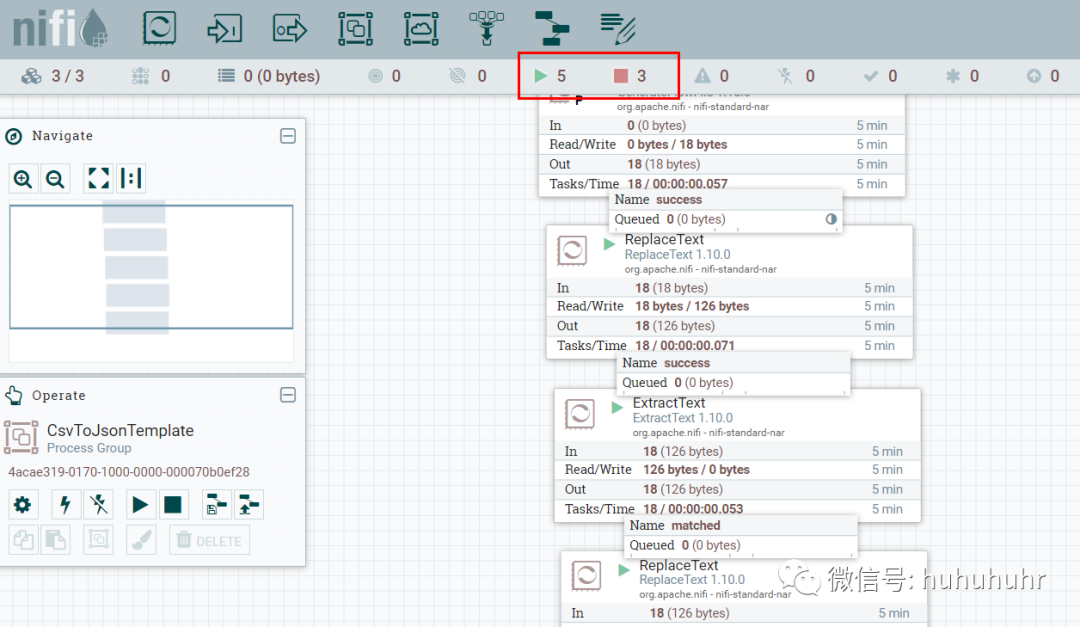Click the running components play status icon
This screenshot has width=1080, height=627.
click(541, 76)
